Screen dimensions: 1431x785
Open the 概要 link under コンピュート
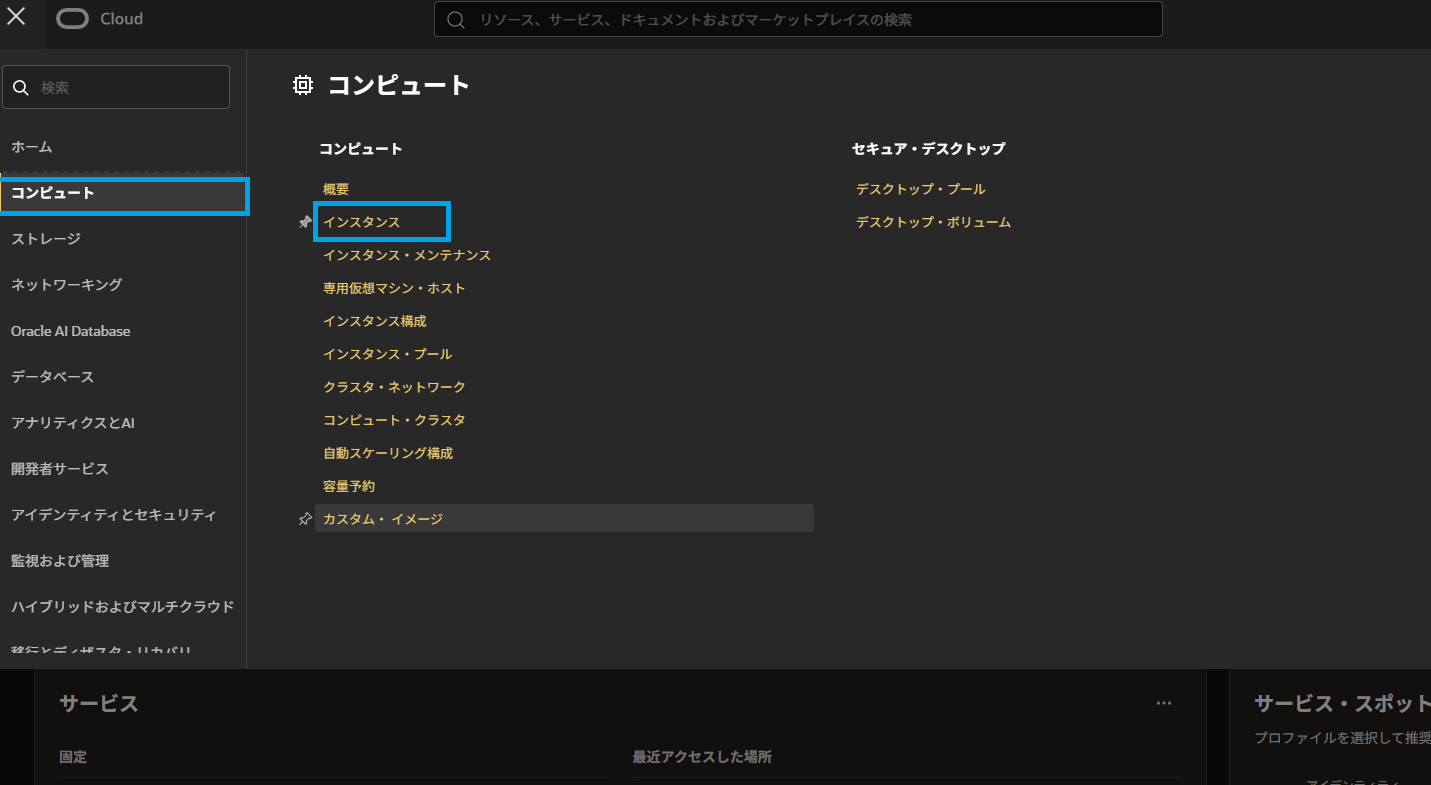pyautogui.click(x=334, y=188)
